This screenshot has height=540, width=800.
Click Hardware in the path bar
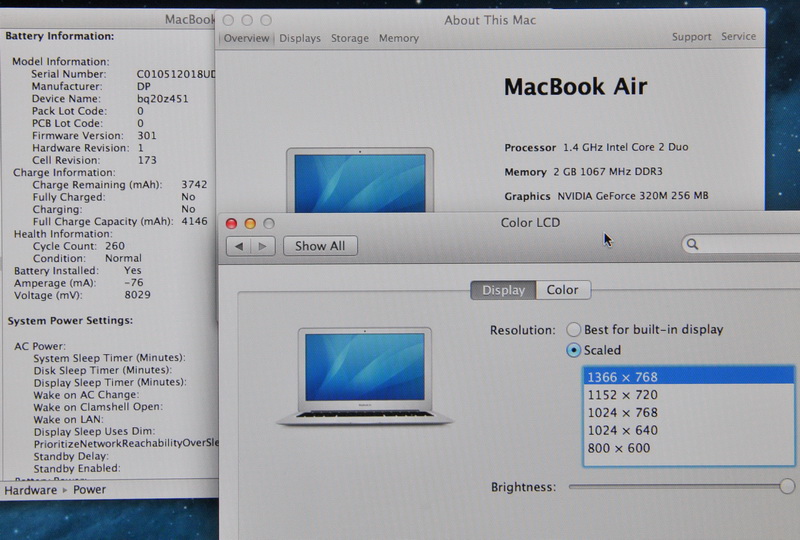pos(31,490)
